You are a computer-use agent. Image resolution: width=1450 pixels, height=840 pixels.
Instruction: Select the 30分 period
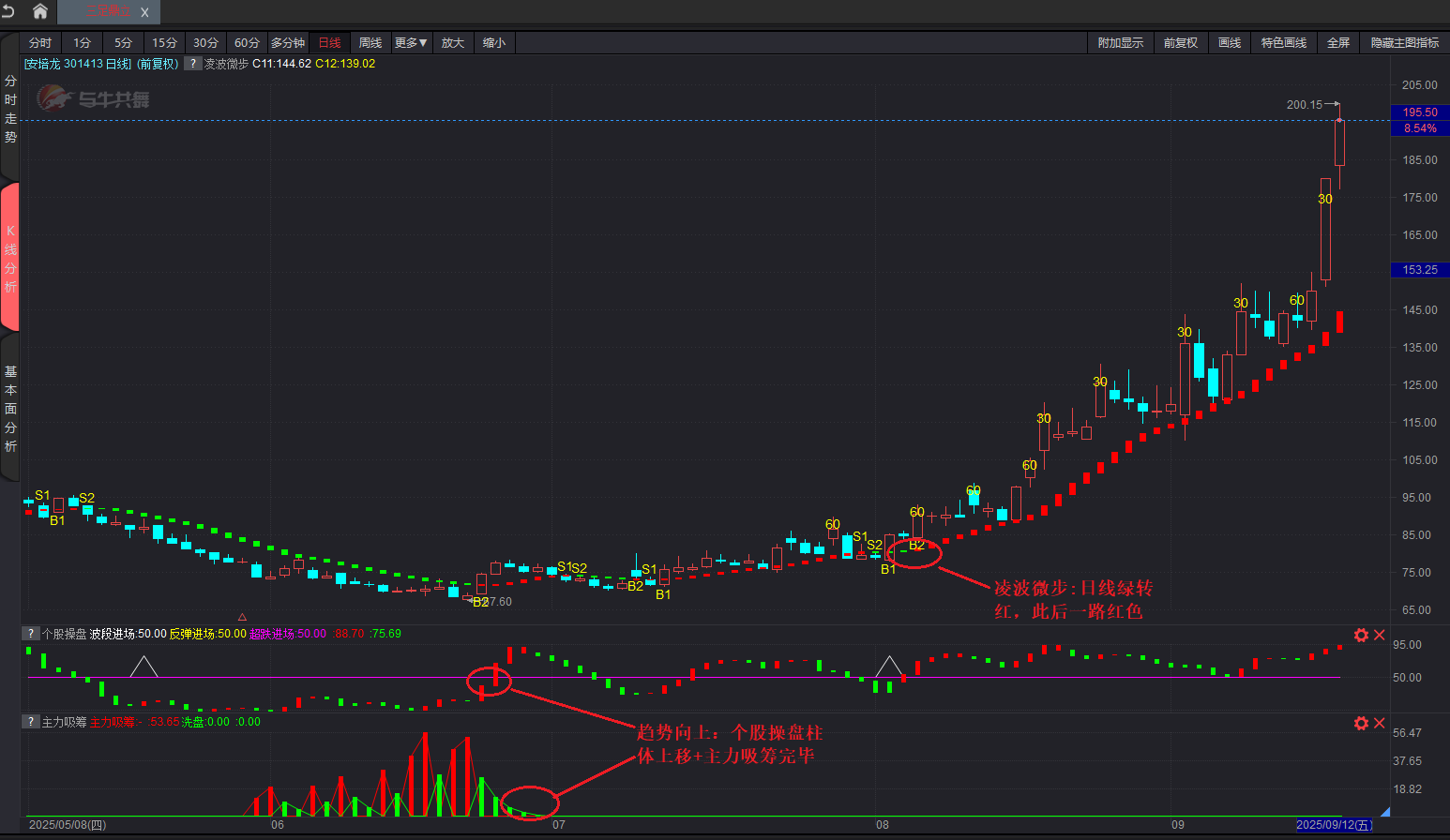pos(206,43)
